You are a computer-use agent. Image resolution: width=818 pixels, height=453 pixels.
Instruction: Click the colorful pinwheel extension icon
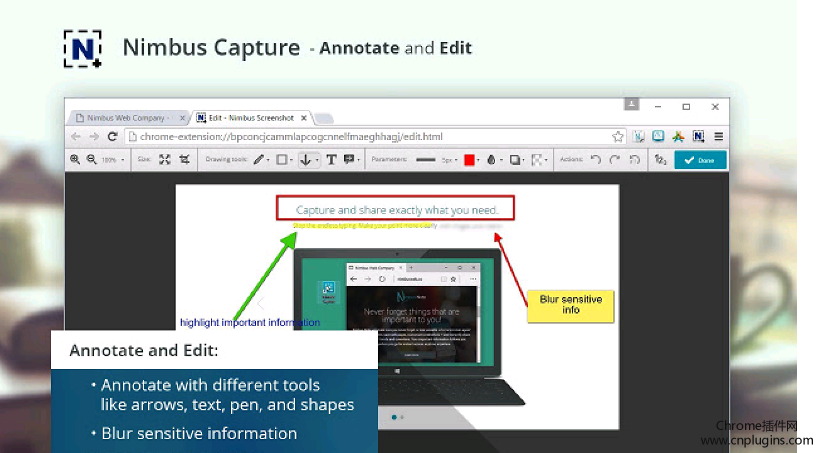[x=678, y=137]
